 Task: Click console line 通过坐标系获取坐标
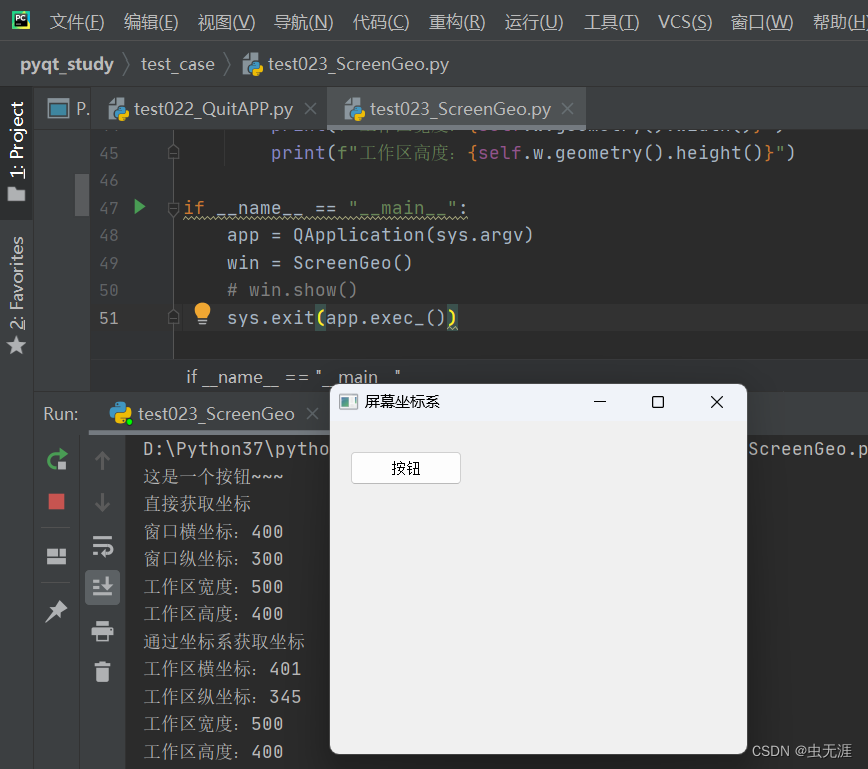[224, 642]
